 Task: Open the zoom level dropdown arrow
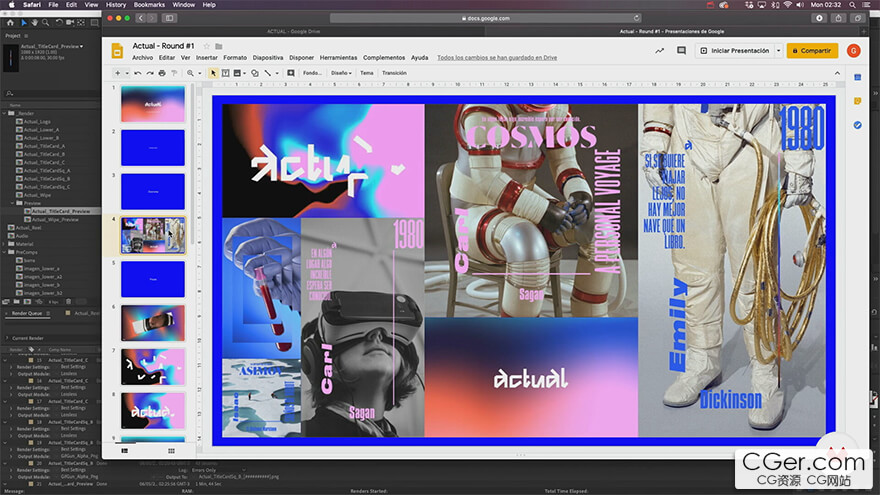199,73
